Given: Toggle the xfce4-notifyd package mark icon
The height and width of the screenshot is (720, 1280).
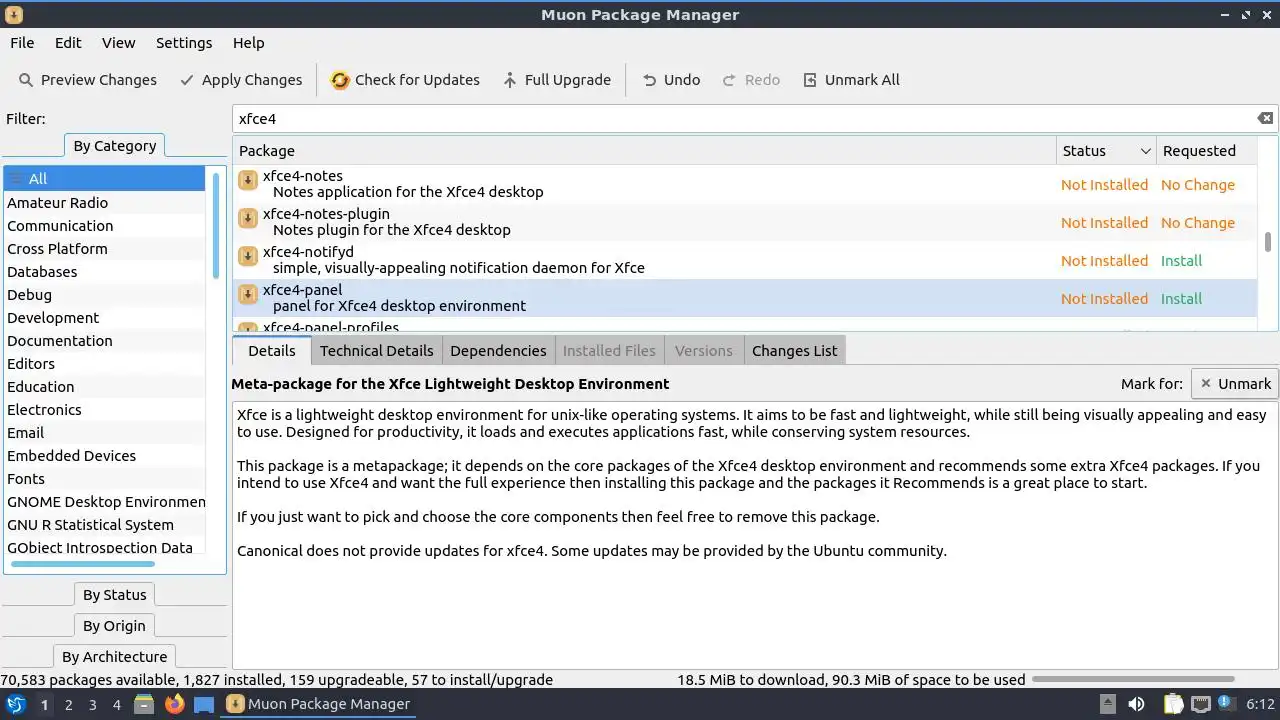Looking at the screenshot, I should (x=248, y=257).
